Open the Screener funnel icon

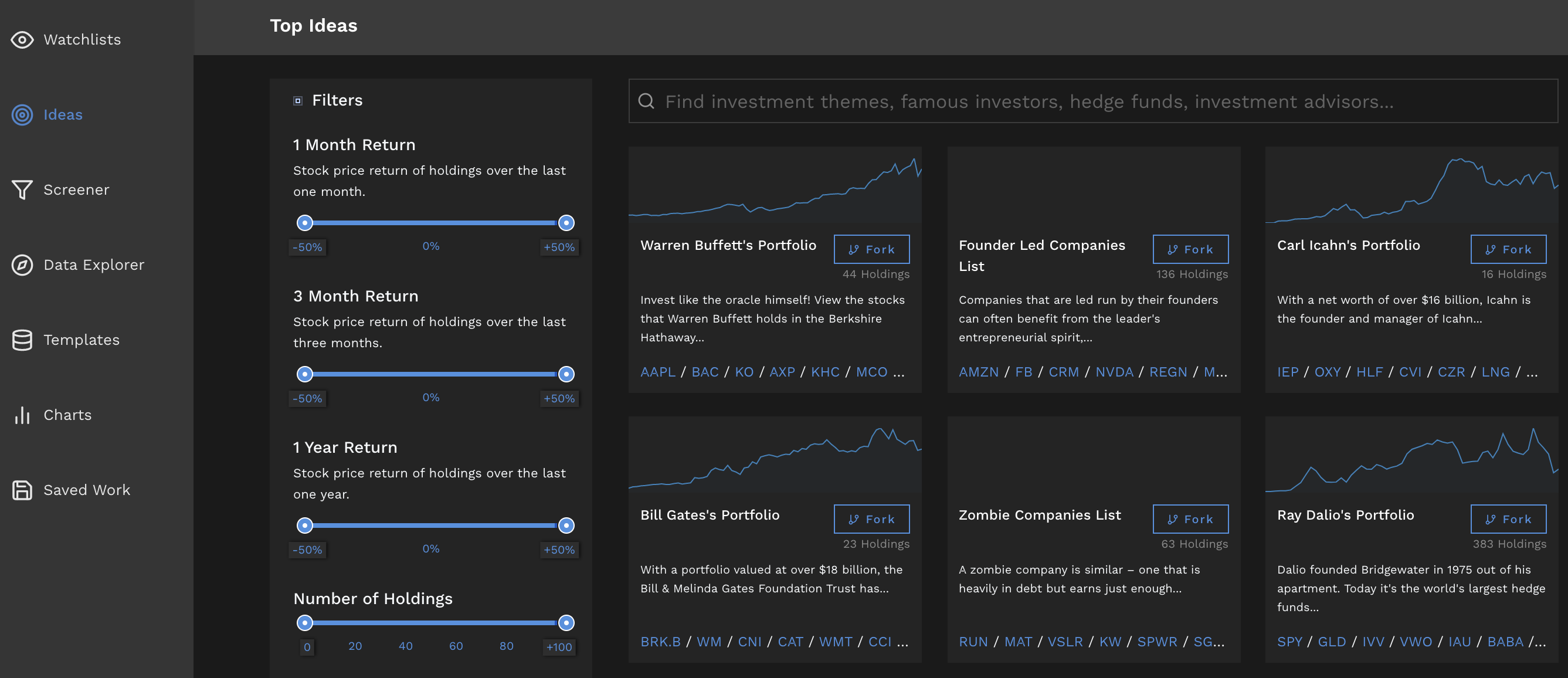[x=22, y=190]
